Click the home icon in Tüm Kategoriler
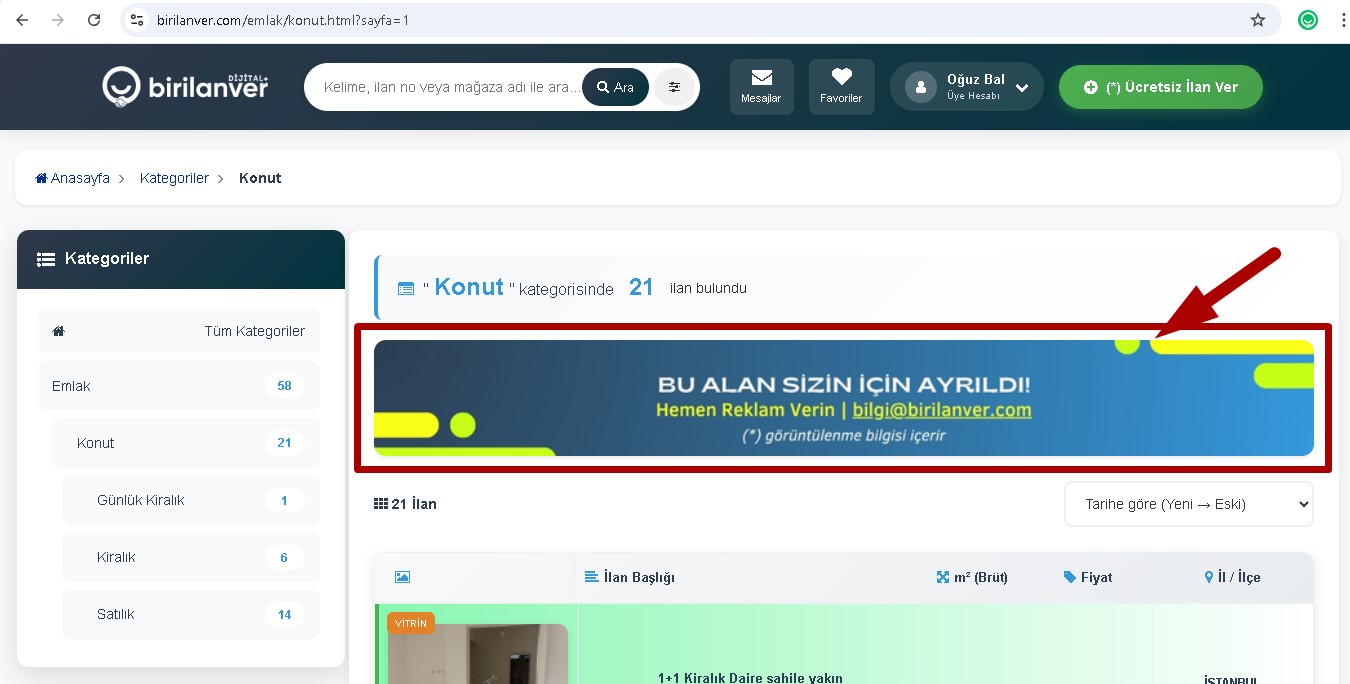Image resolution: width=1350 pixels, height=684 pixels. [59, 331]
